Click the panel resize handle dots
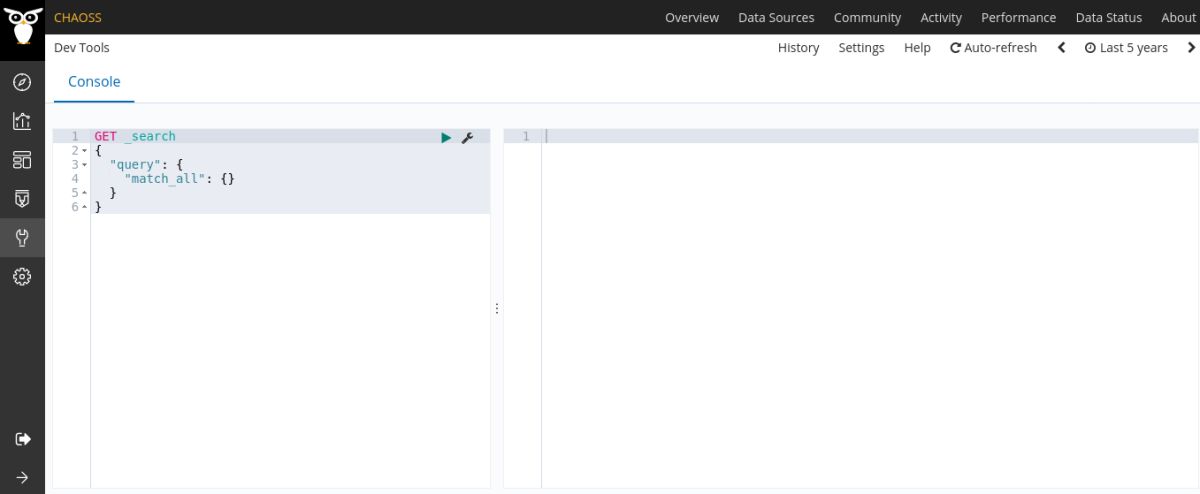This screenshot has height=494, width=1200. (x=497, y=309)
